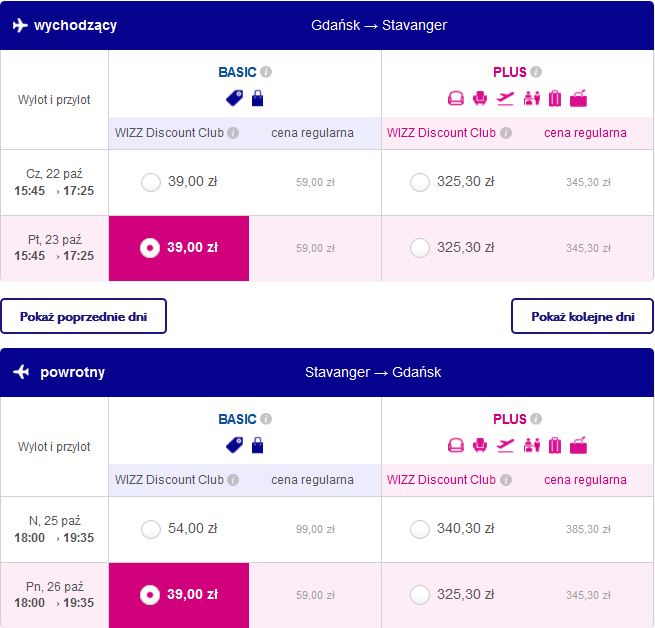Select 325,30 zł PLUS fare for Monday 26 paź
The height and width of the screenshot is (628, 655).
(420, 595)
